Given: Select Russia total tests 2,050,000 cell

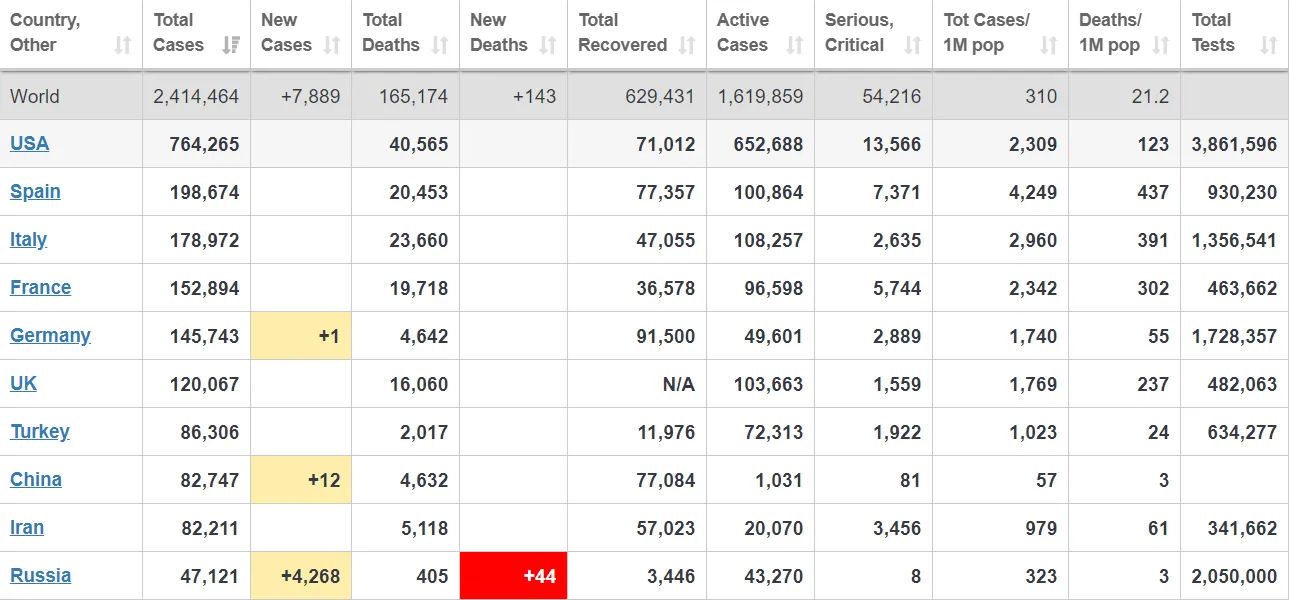Looking at the screenshot, I should tap(1234, 576).
